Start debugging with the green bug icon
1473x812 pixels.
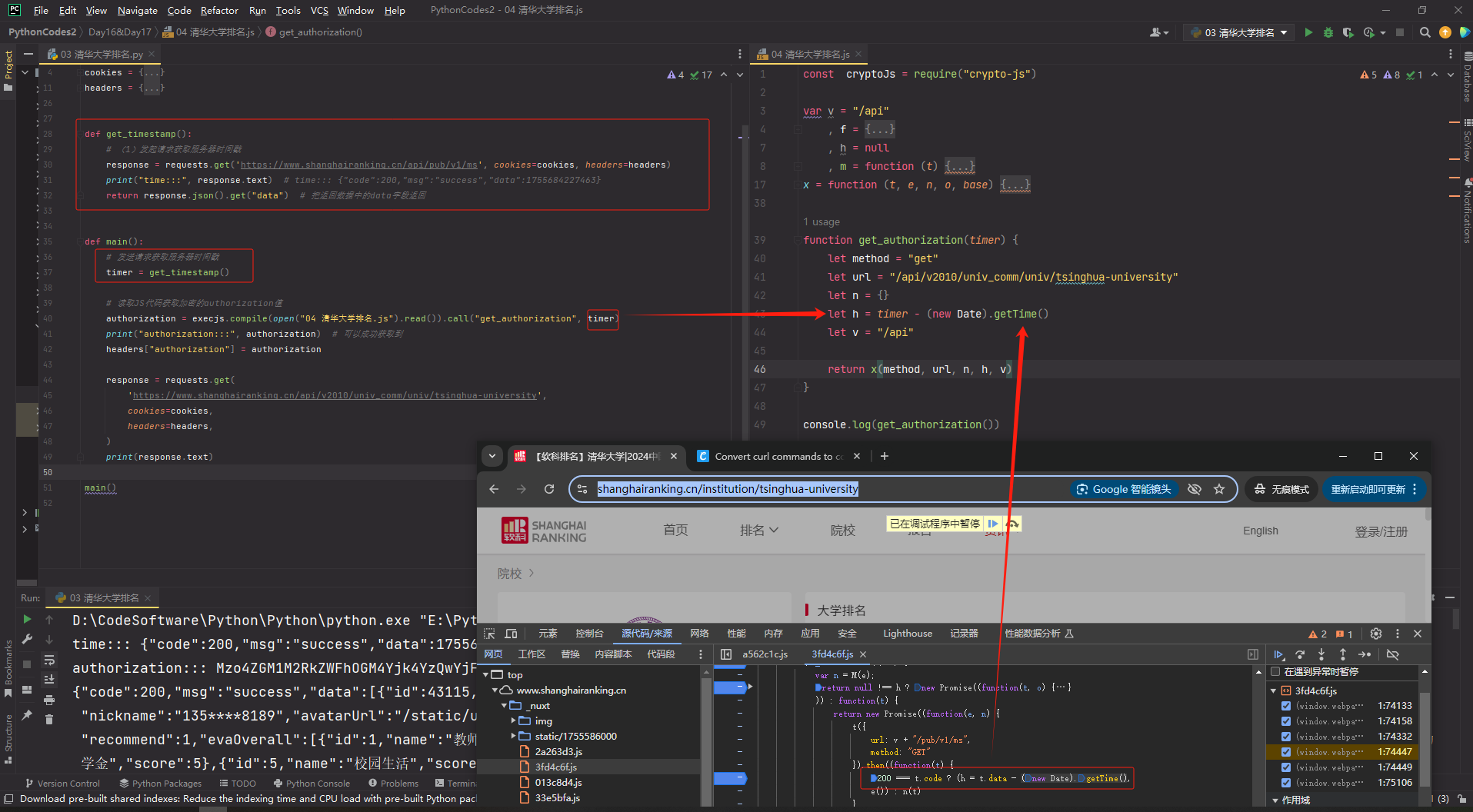point(1328,32)
